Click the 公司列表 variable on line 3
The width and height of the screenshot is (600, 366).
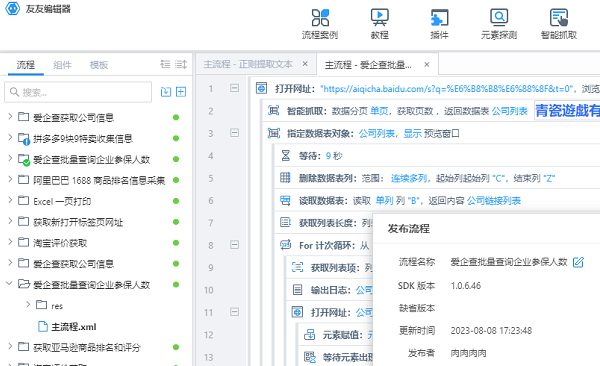pyautogui.click(x=377, y=133)
